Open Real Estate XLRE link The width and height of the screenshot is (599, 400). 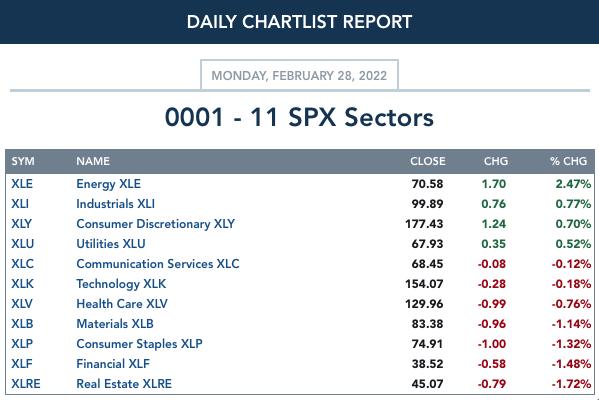[x=124, y=384]
